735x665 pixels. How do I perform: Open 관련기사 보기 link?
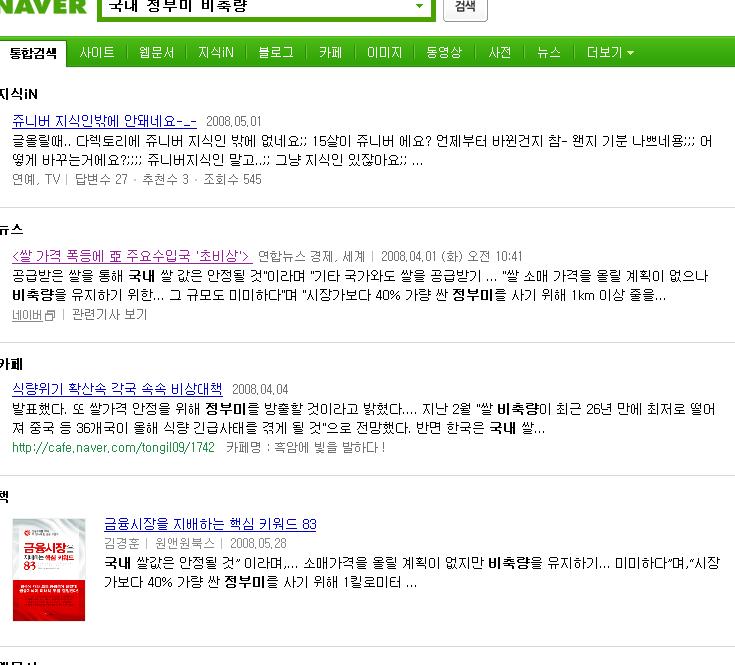(x=110, y=314)
